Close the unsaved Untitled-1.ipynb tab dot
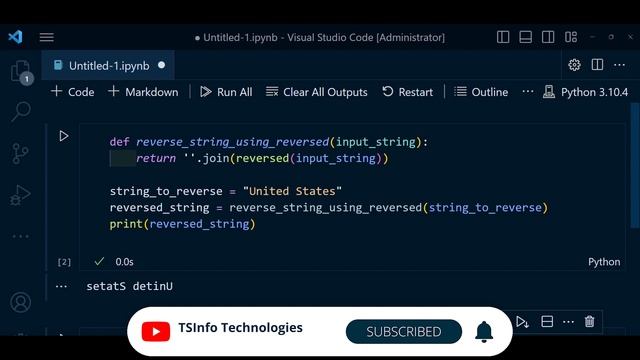This screenshot has height=360, width=640. coord(162,65)
